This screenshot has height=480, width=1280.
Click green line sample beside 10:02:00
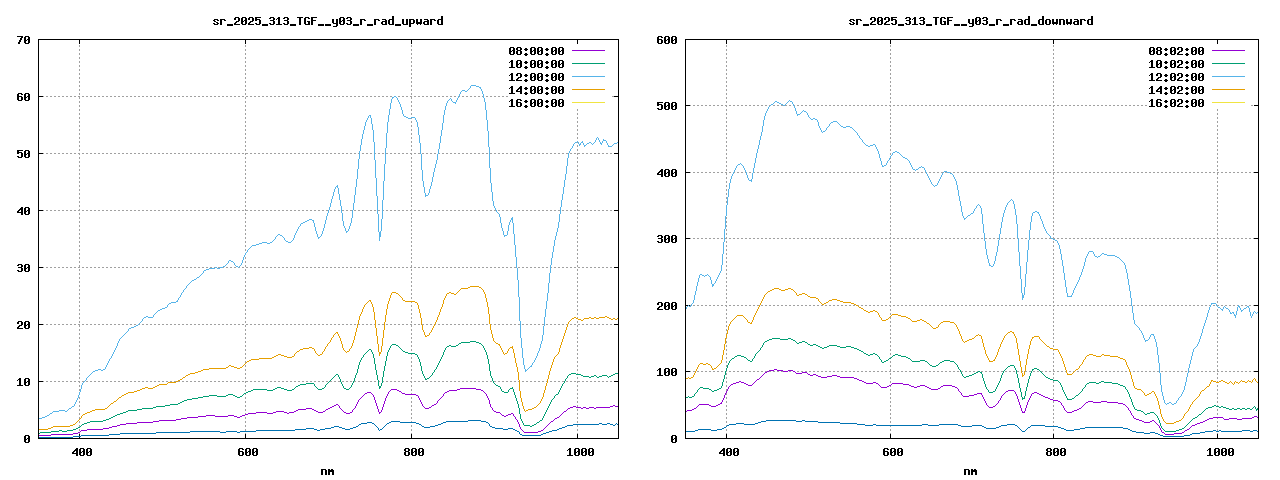(1229, 64)
